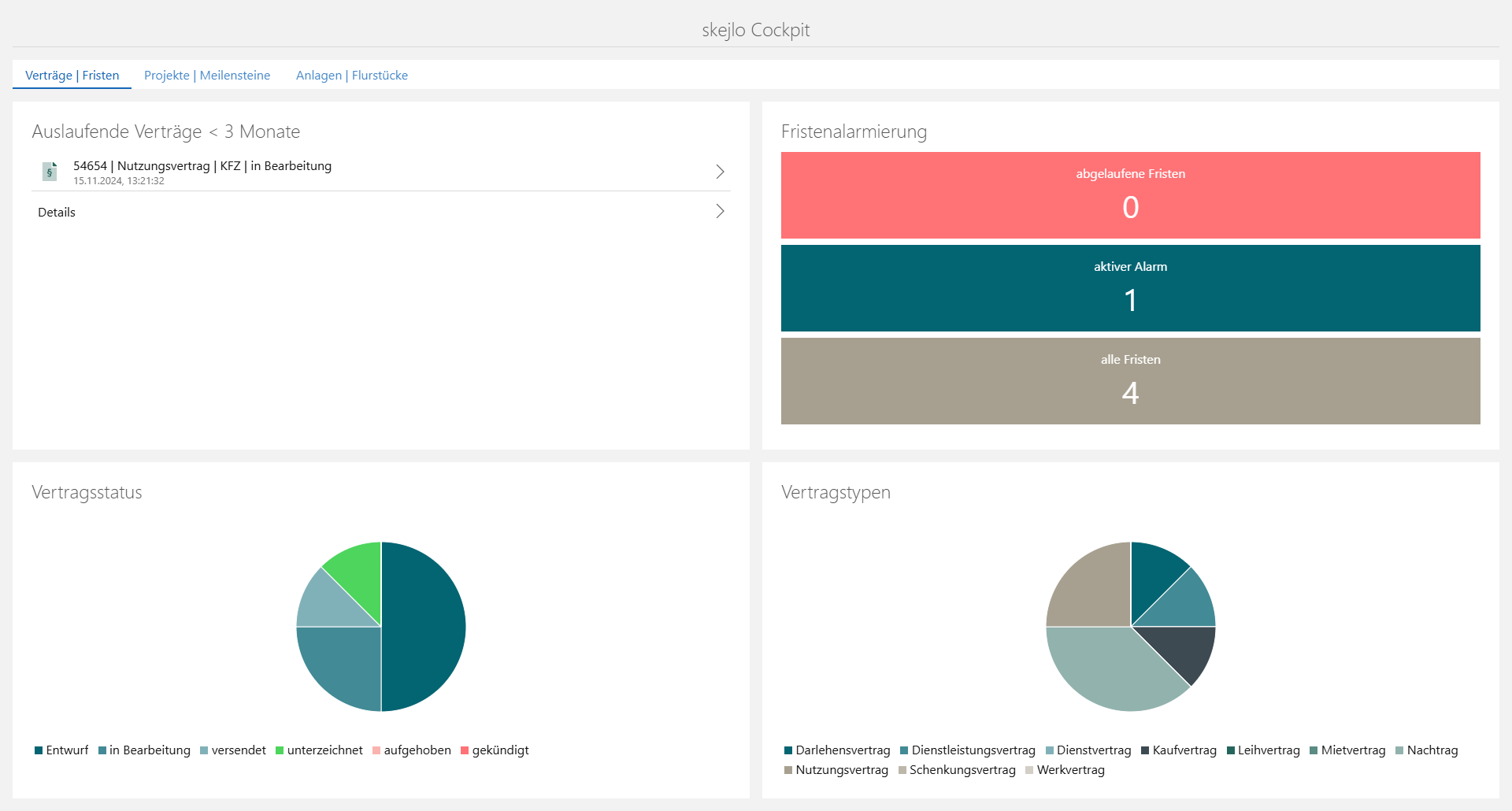The height and width of the screenshot is (811, 1512).
Task: Toggle the Nutzungsvertrag legend entry
Action: pos(836,770)
